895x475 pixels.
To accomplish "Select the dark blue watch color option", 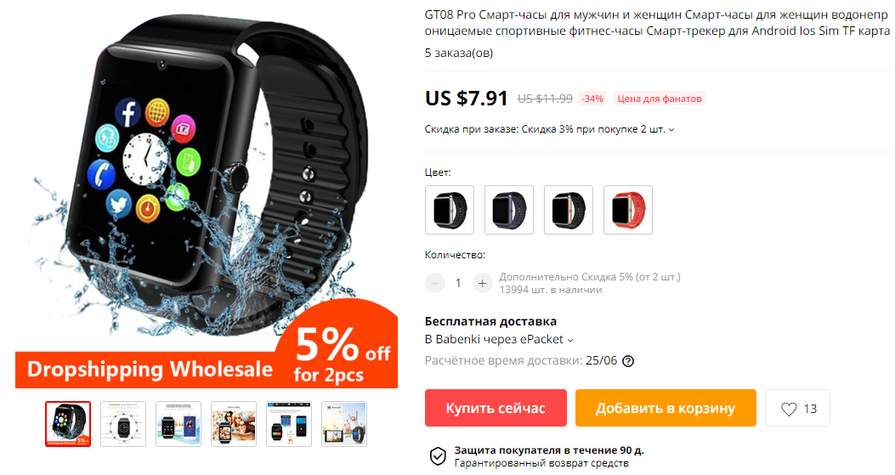I will (509, 210).
